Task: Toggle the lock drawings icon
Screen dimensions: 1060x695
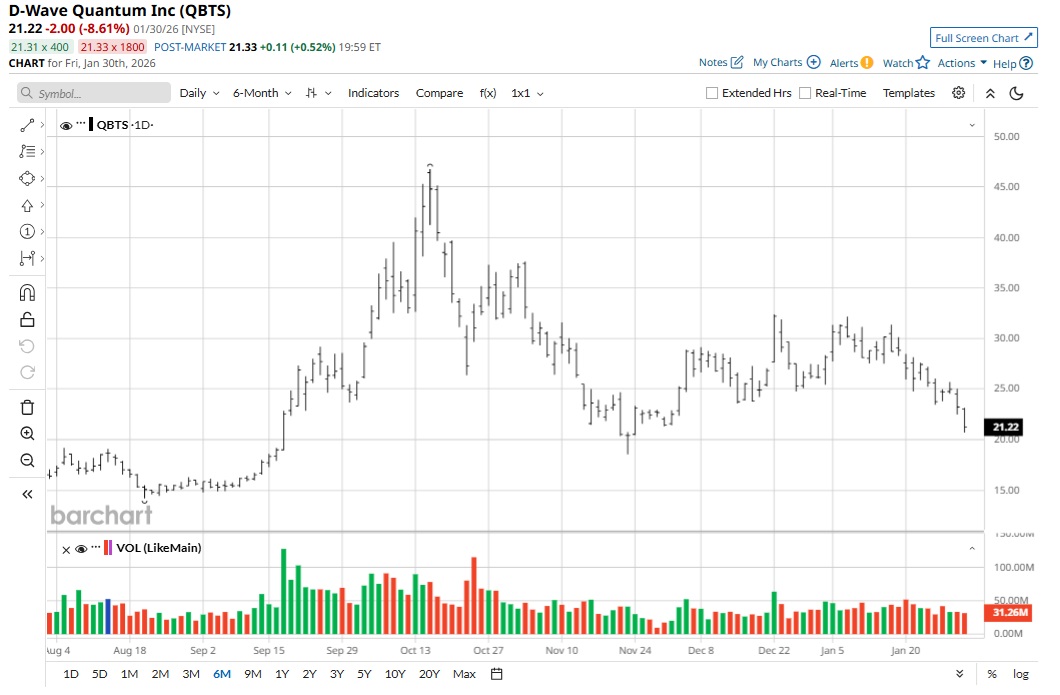Action: tap(27, 319)
